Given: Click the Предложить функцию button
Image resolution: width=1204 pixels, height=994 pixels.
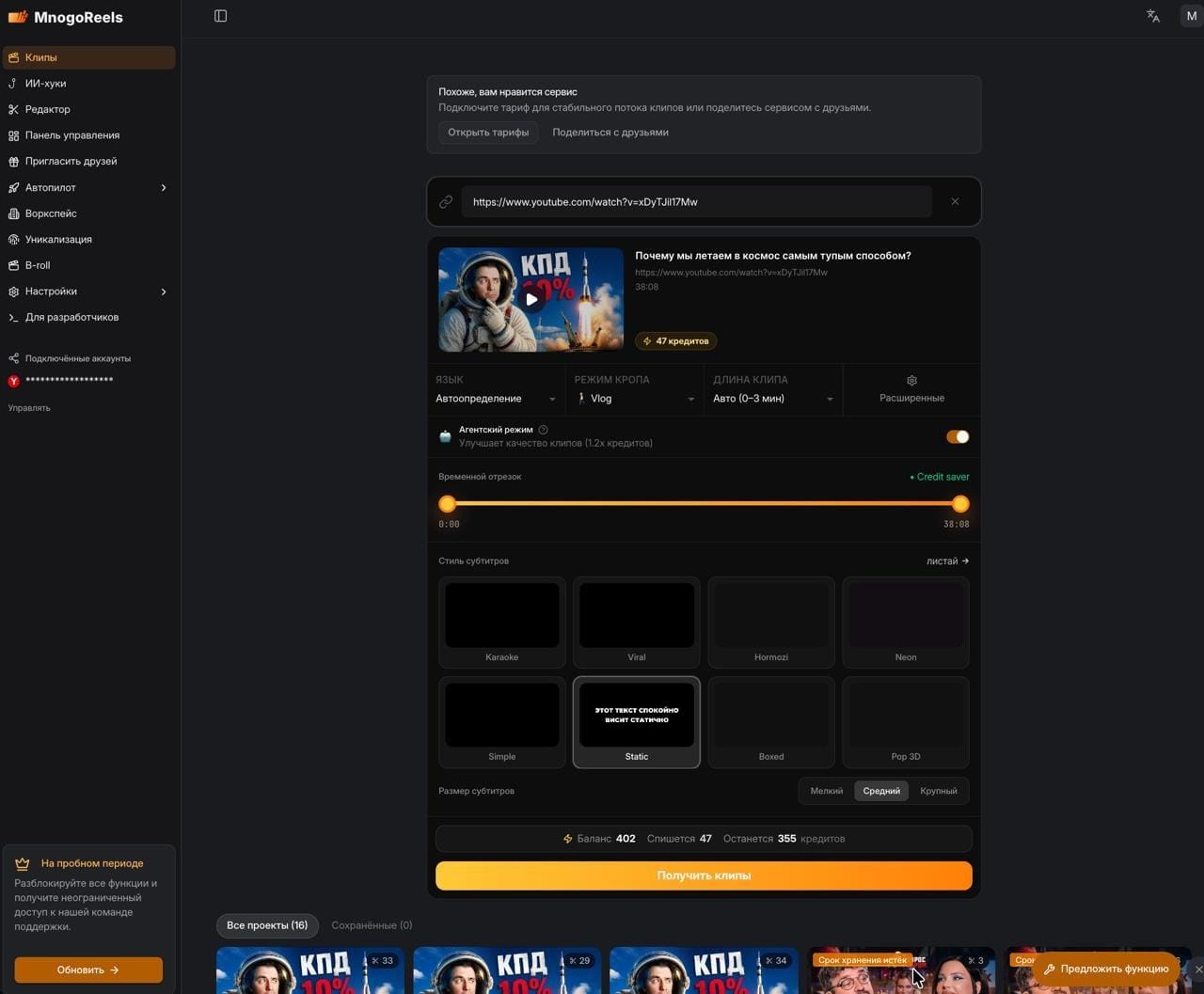Looking at the screenshot, I should 1106,969.
